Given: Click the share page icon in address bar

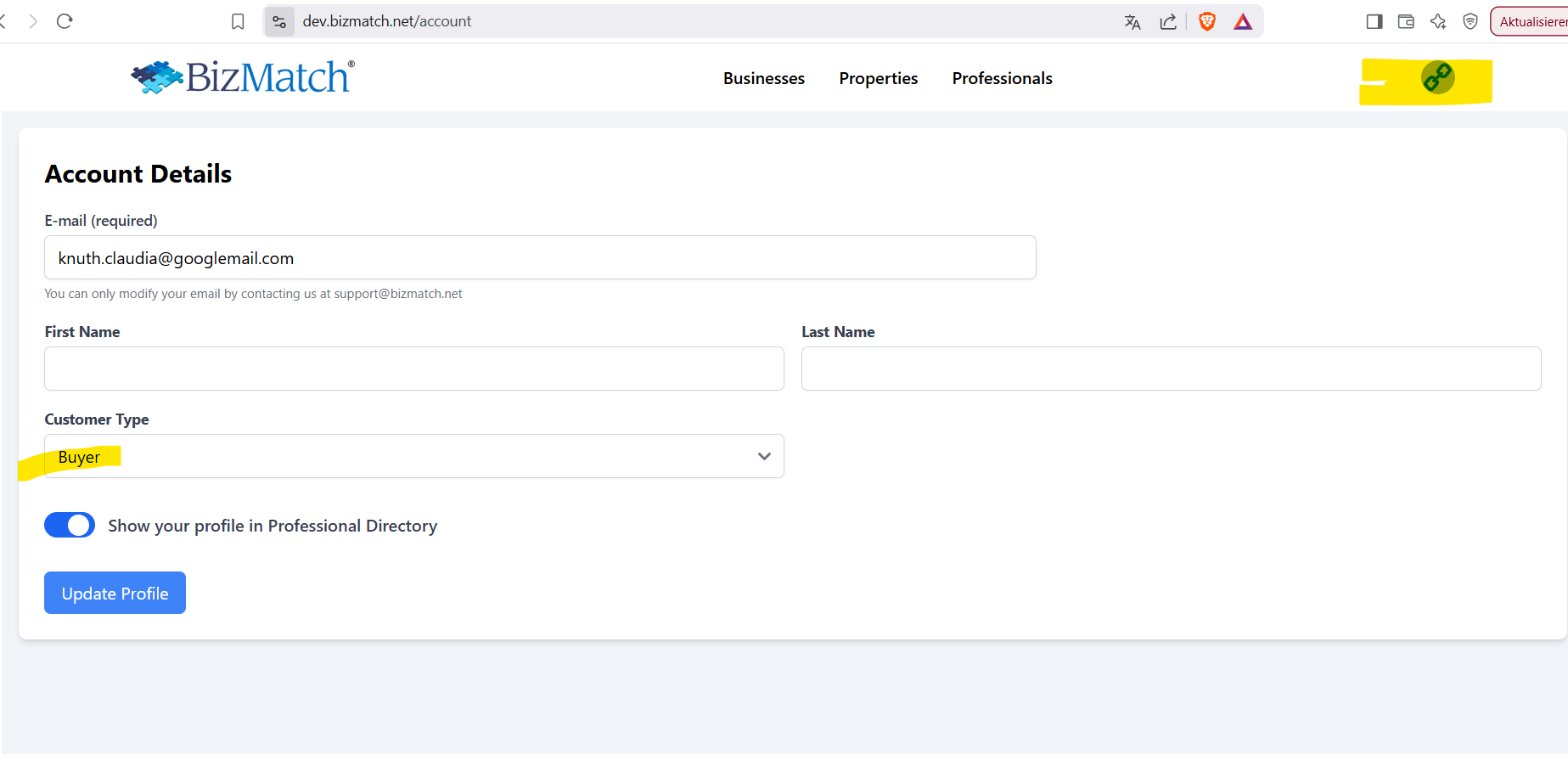Looking at the screenshot, I should coord(1168,22).
